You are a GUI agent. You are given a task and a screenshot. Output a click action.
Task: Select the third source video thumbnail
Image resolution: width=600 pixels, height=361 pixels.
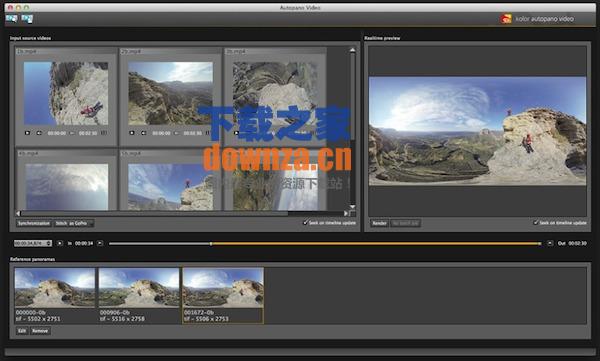275,93
